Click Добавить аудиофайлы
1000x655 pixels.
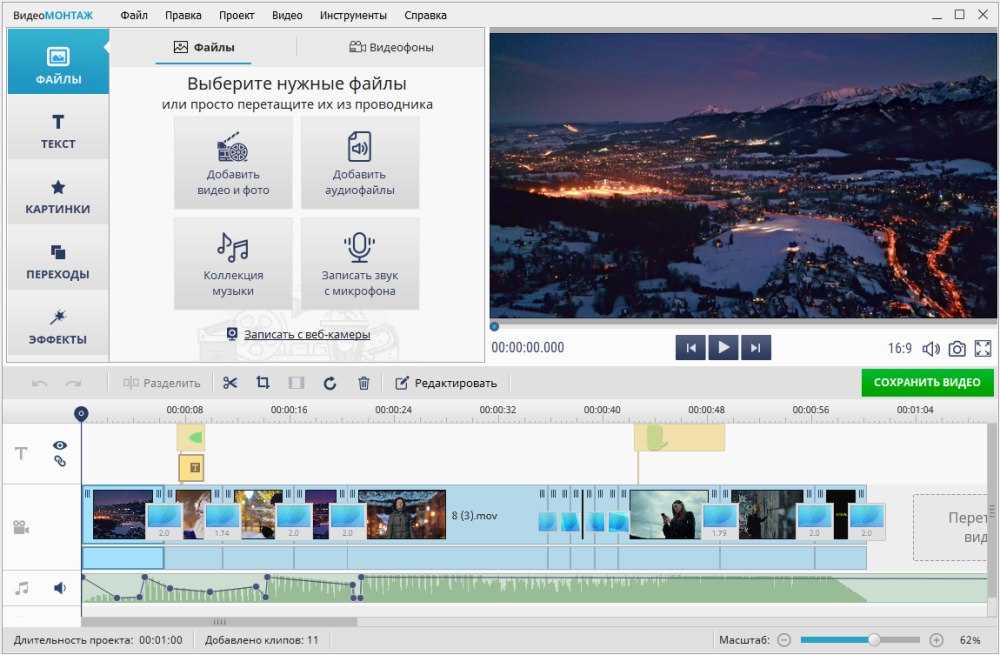360,163
